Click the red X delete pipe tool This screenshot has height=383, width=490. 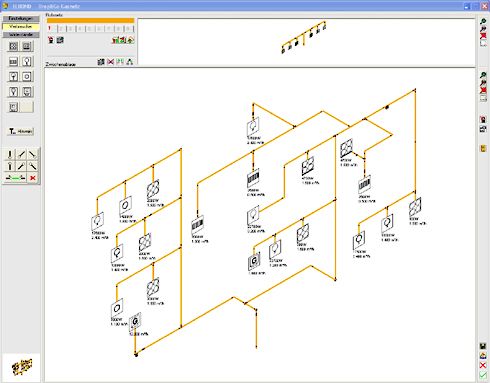(x=33, y=178)
